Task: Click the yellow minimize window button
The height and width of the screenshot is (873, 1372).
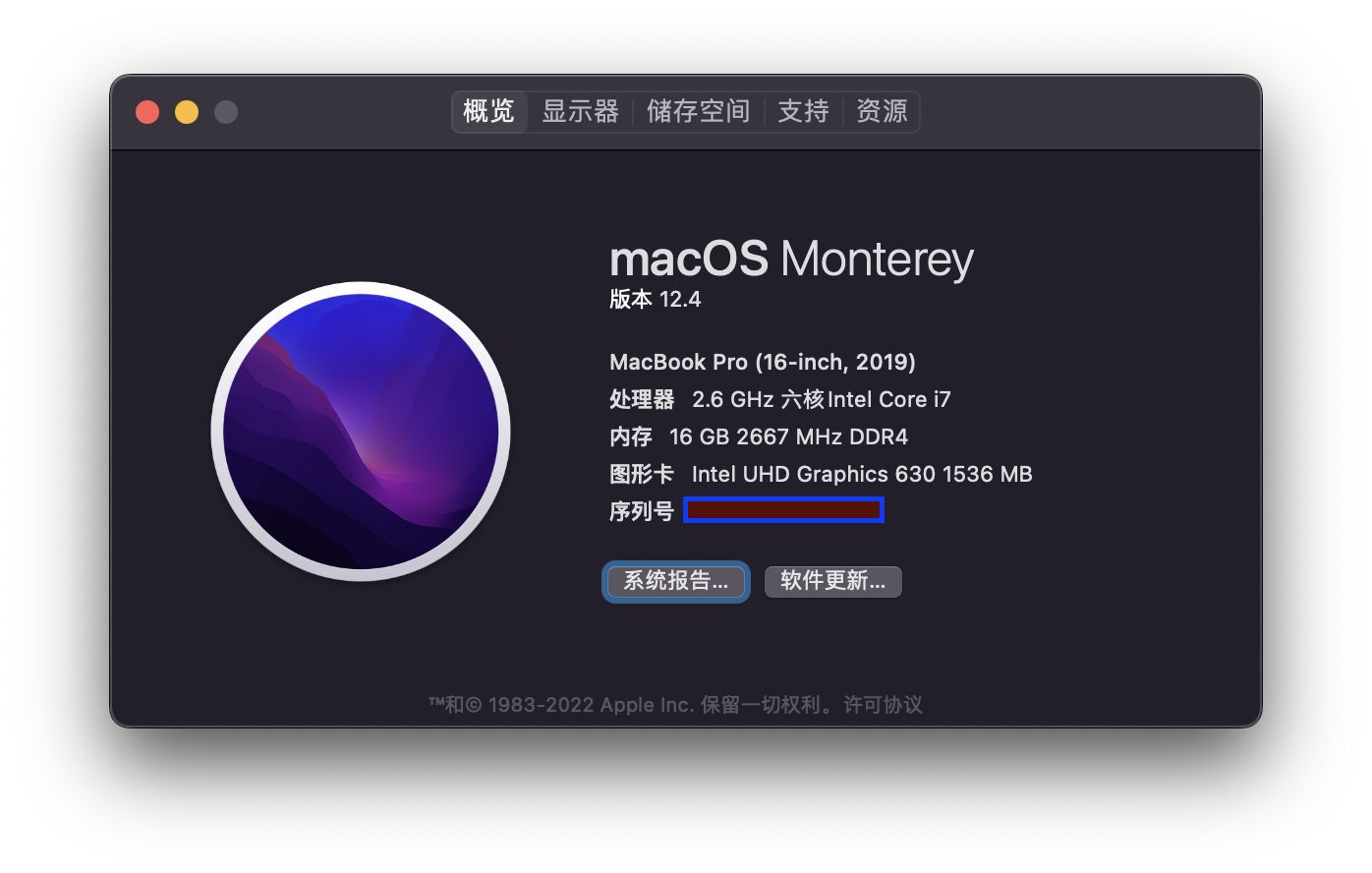Action: [187, 112]
